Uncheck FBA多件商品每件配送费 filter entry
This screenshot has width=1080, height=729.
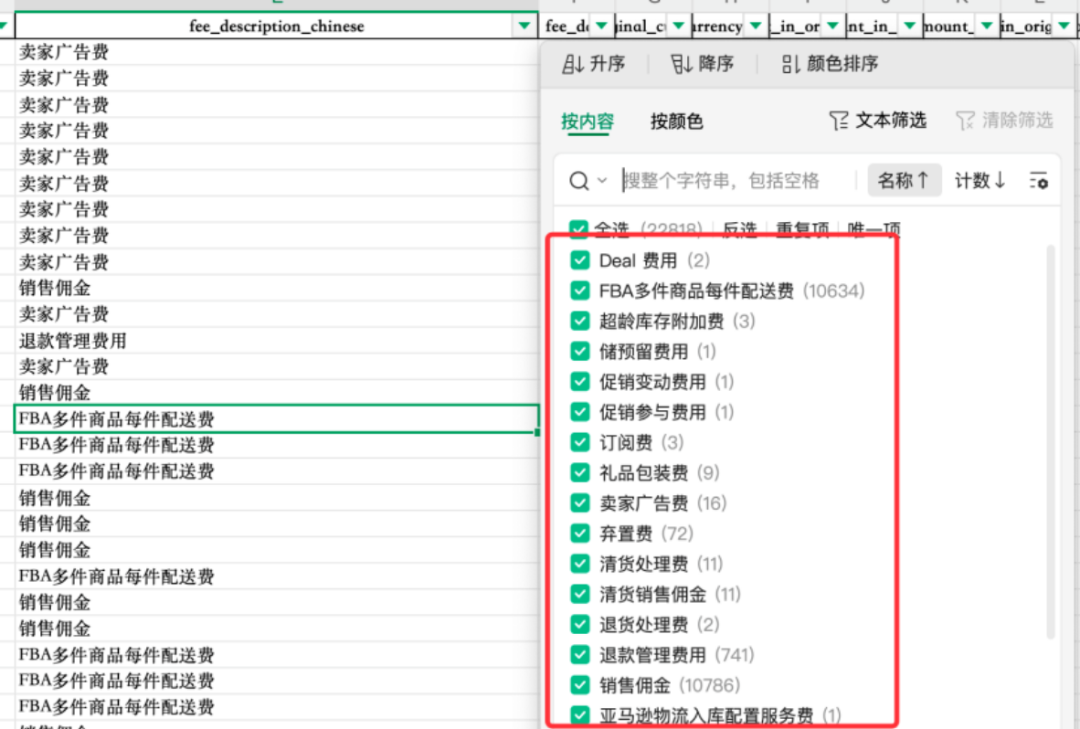pyautogui.click(x=580, y=290)
